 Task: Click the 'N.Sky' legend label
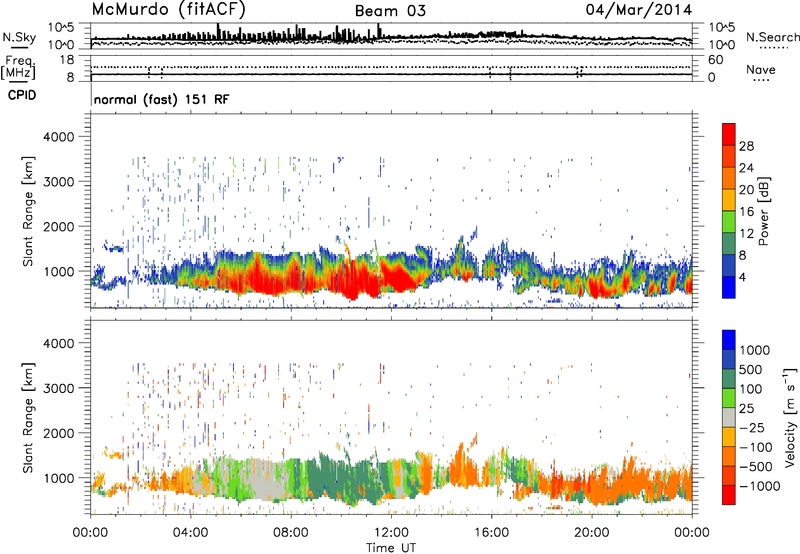(x=19, y=37)
